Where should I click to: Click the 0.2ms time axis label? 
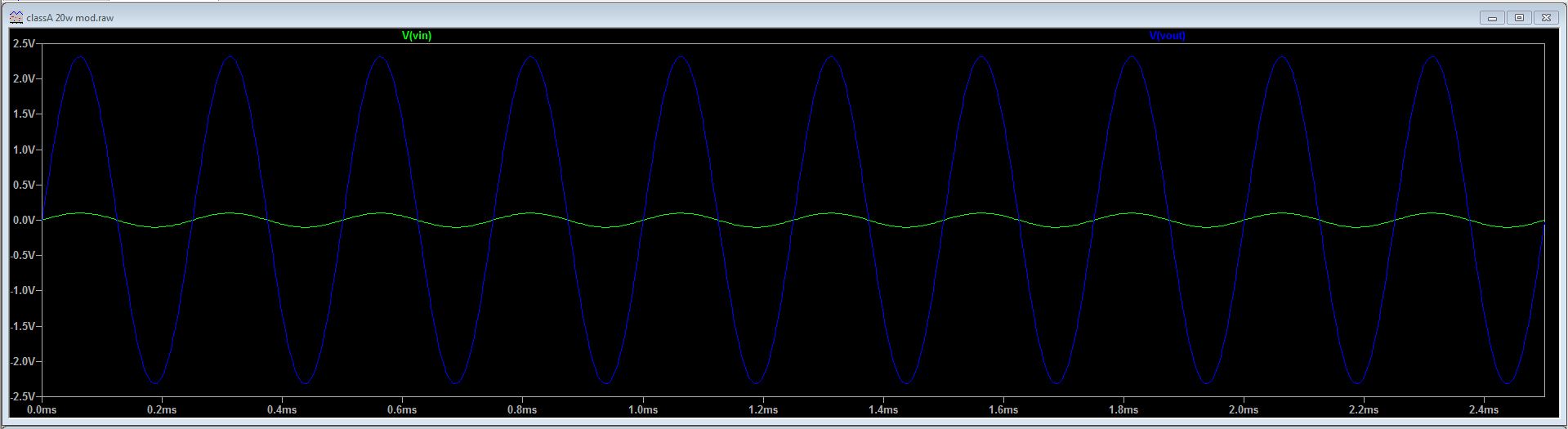tap(162, 409)
